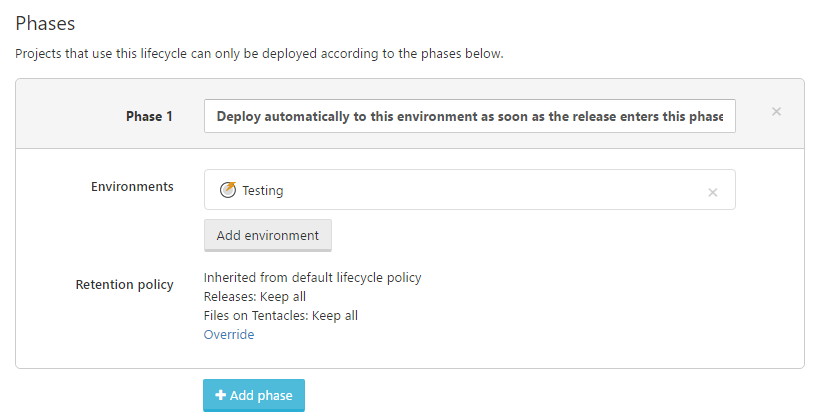The width and height of the screenshot is (840, 420).
Task: Remove Phase 1 using the header X icon
Action: point(776,112)
